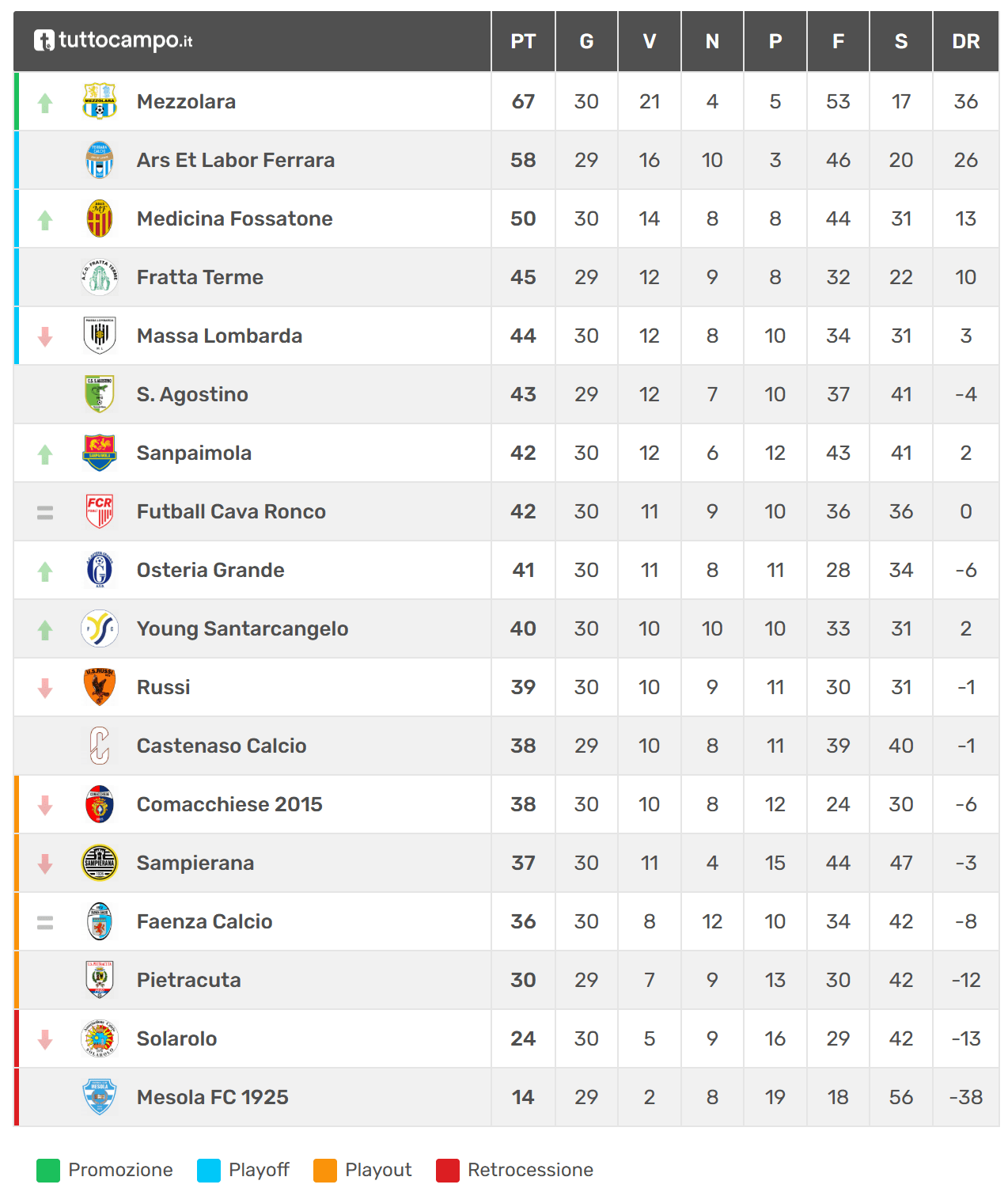The image size is (1008, 1192).
Task: Click Pietracuta's points value 30
Action: tap(523, 980)
